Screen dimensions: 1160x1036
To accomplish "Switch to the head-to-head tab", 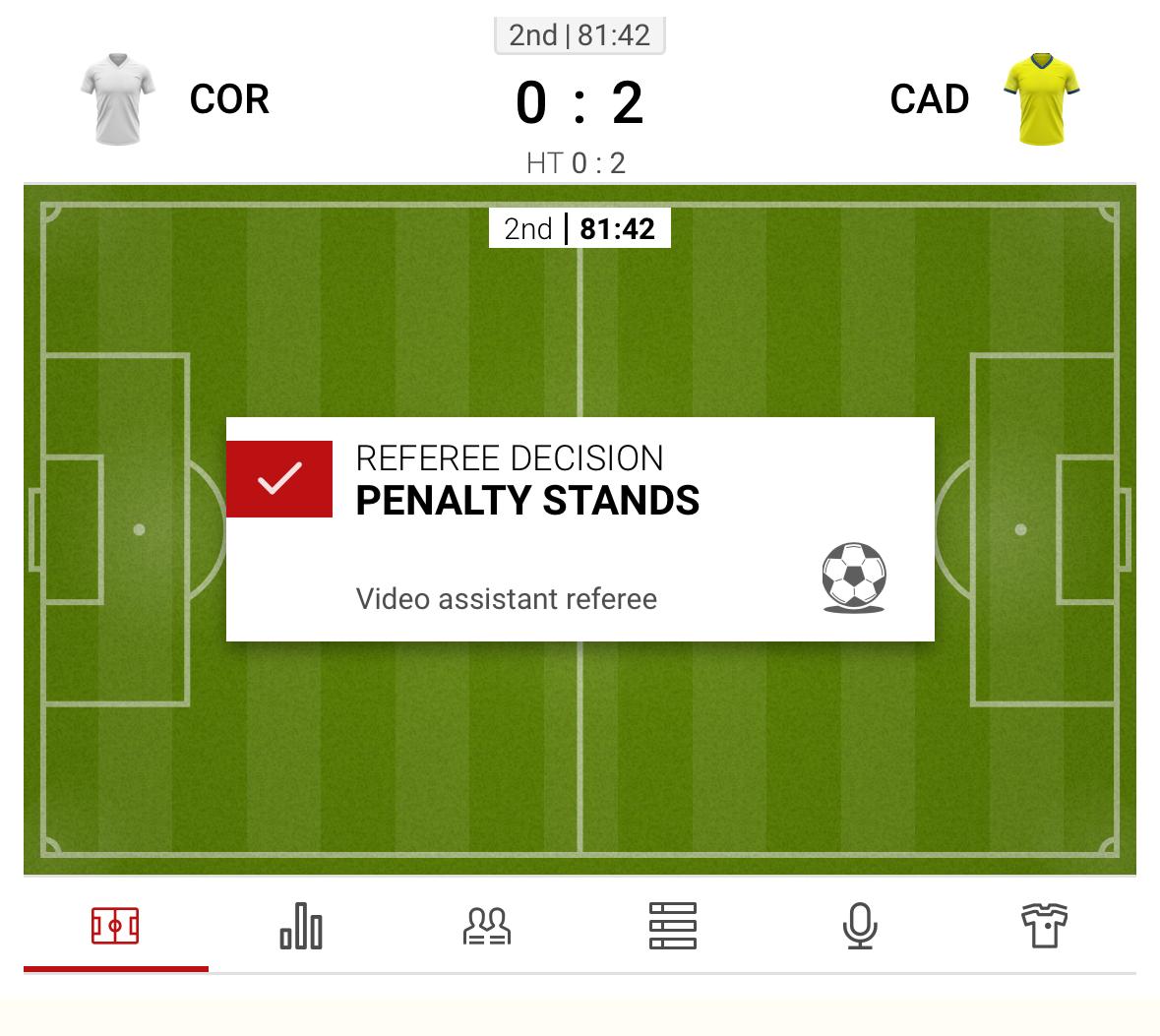I will pos(487,926).
